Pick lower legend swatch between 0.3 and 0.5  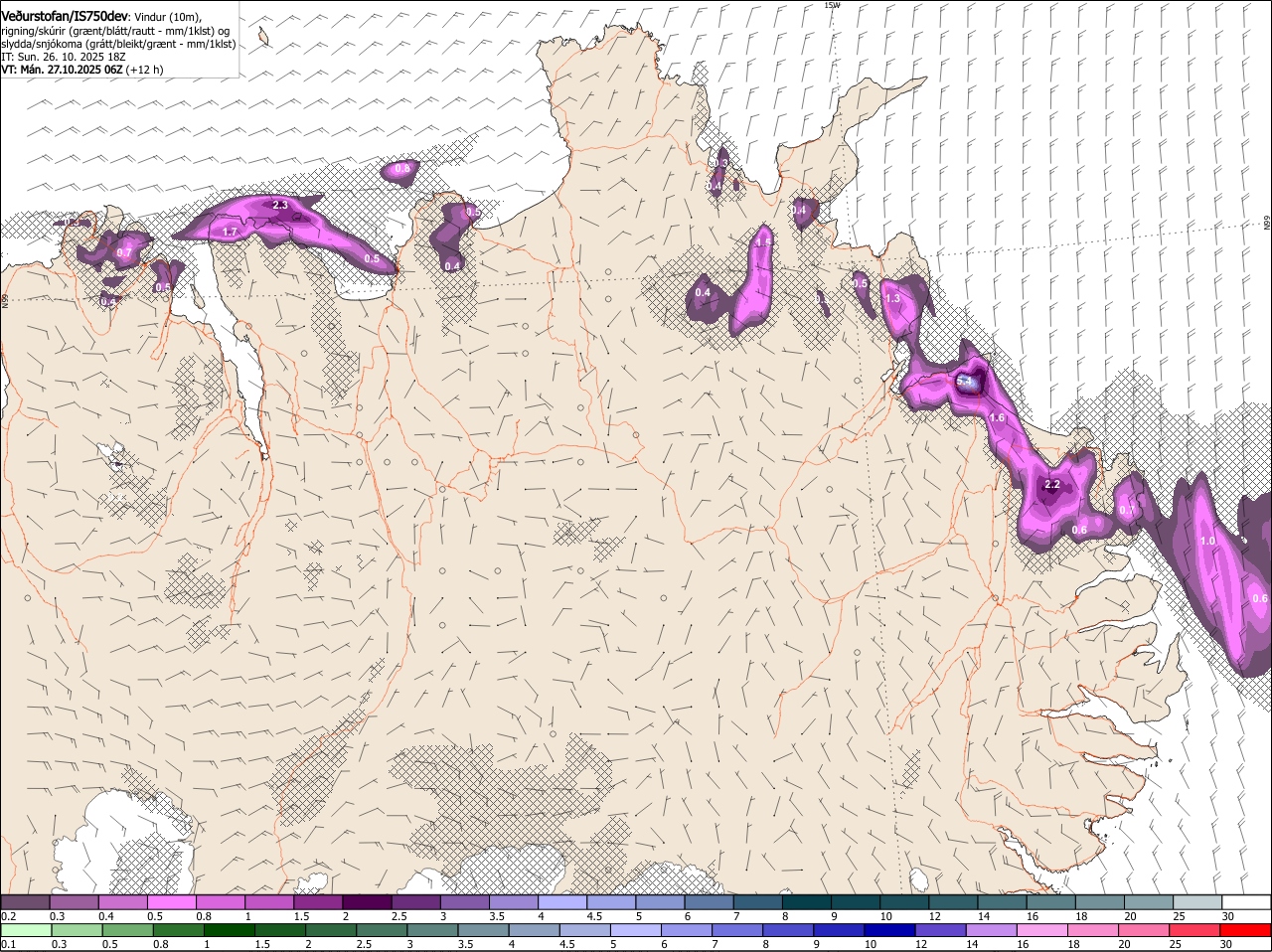pyautogui.click(x=77, y=930)
